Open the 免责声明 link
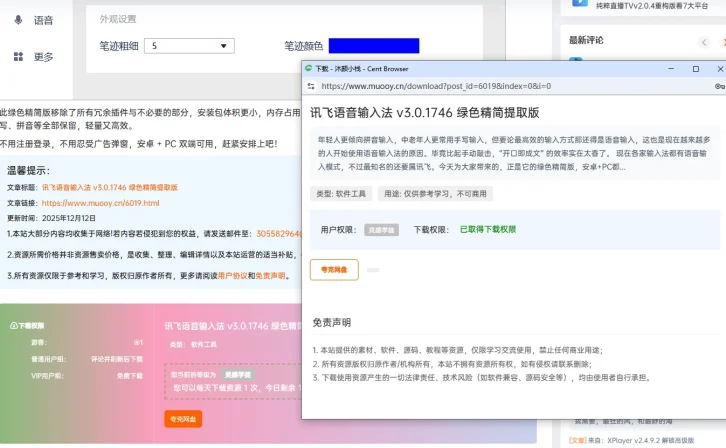This screenshot has width=726, height=448. [270, 275]
